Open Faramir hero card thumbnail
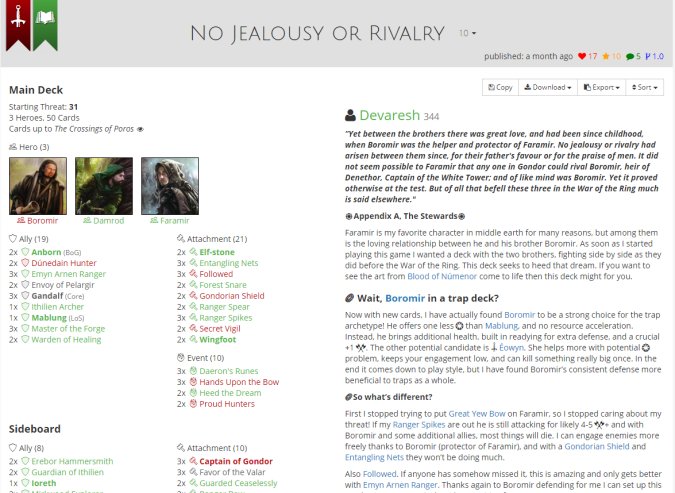The width and height of the screenshot is (675, 493). tap(170, 186)
